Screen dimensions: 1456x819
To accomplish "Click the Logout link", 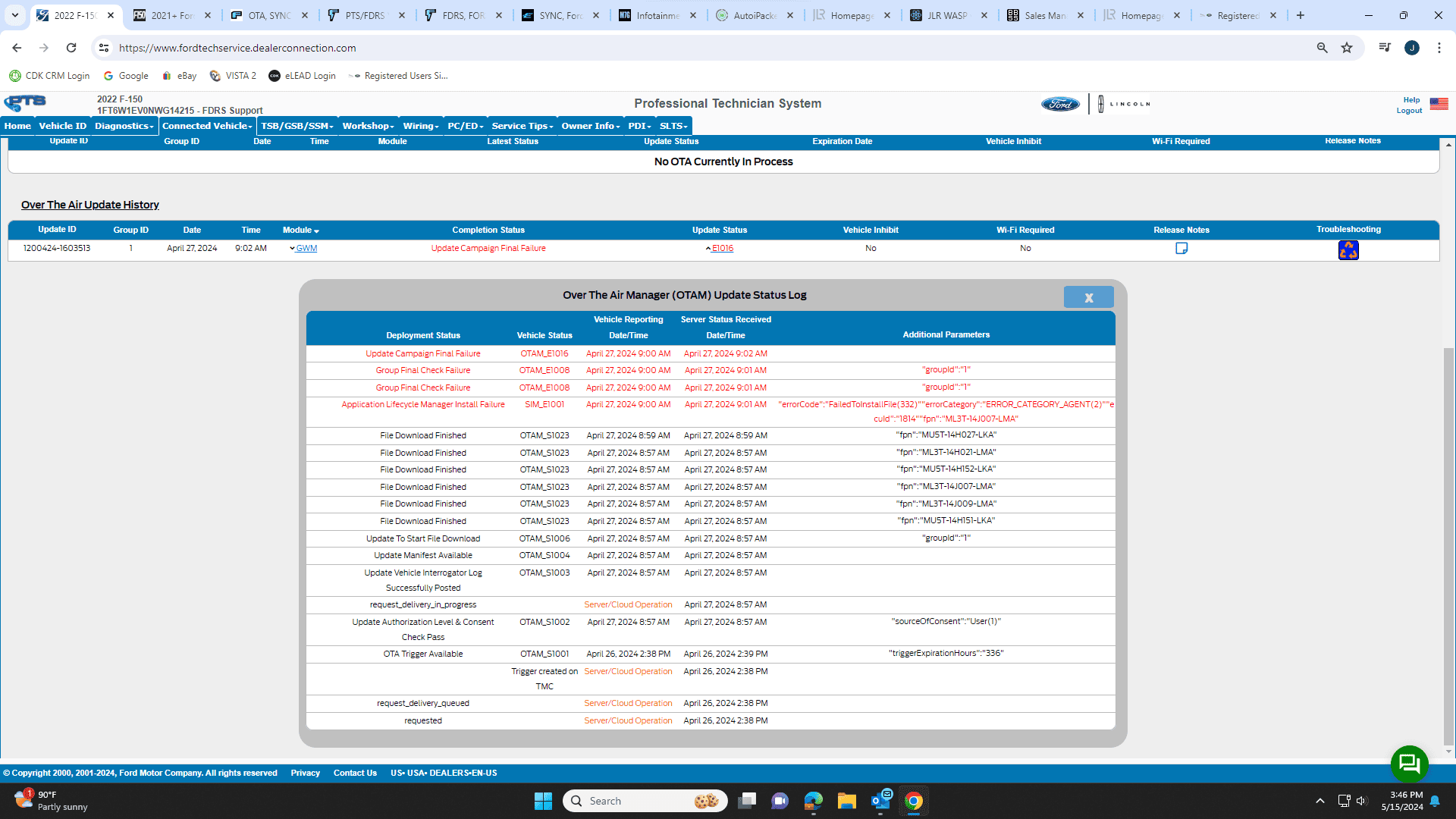I will [1409, 111].
